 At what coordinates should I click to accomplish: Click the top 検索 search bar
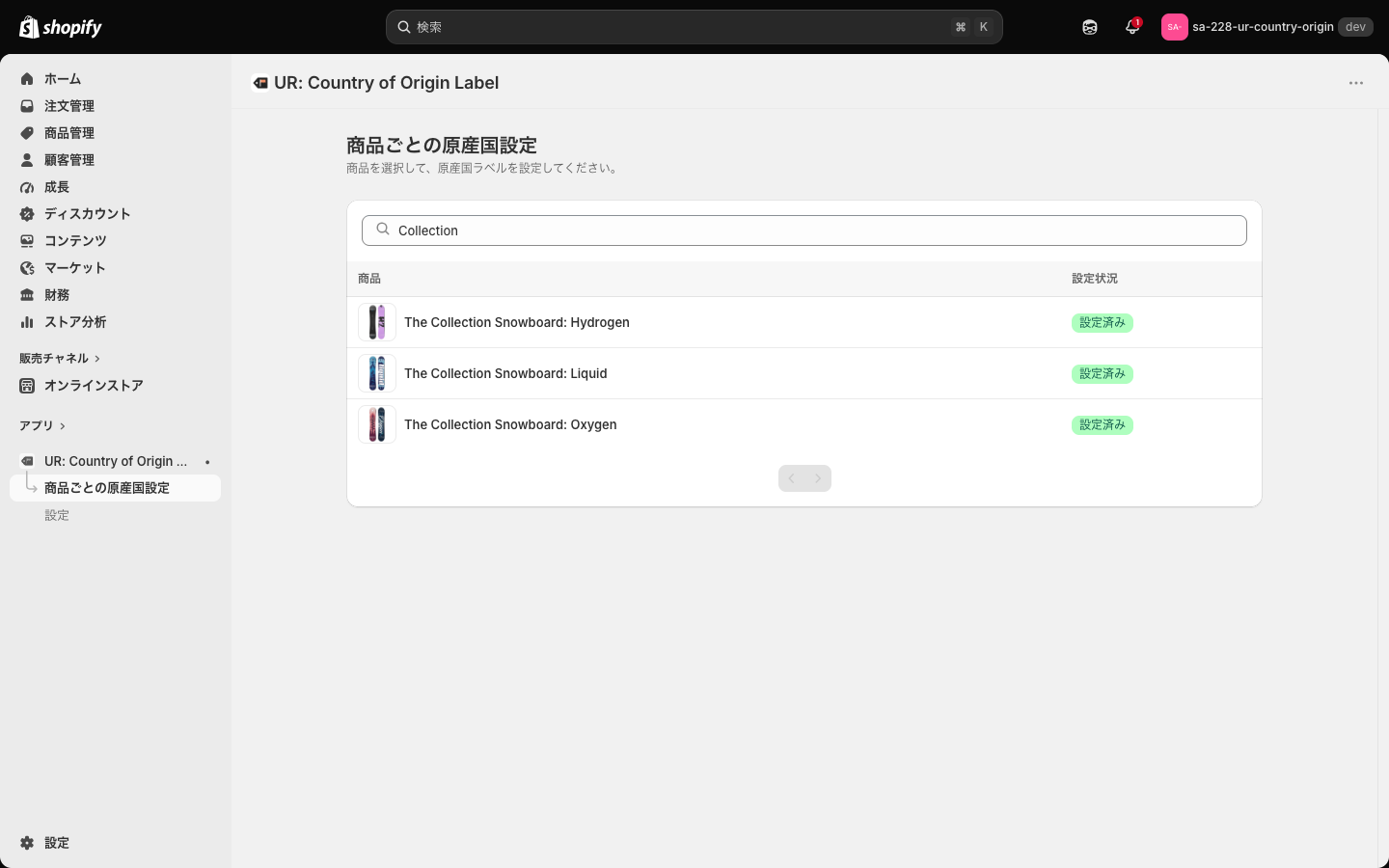coord(694,27)
